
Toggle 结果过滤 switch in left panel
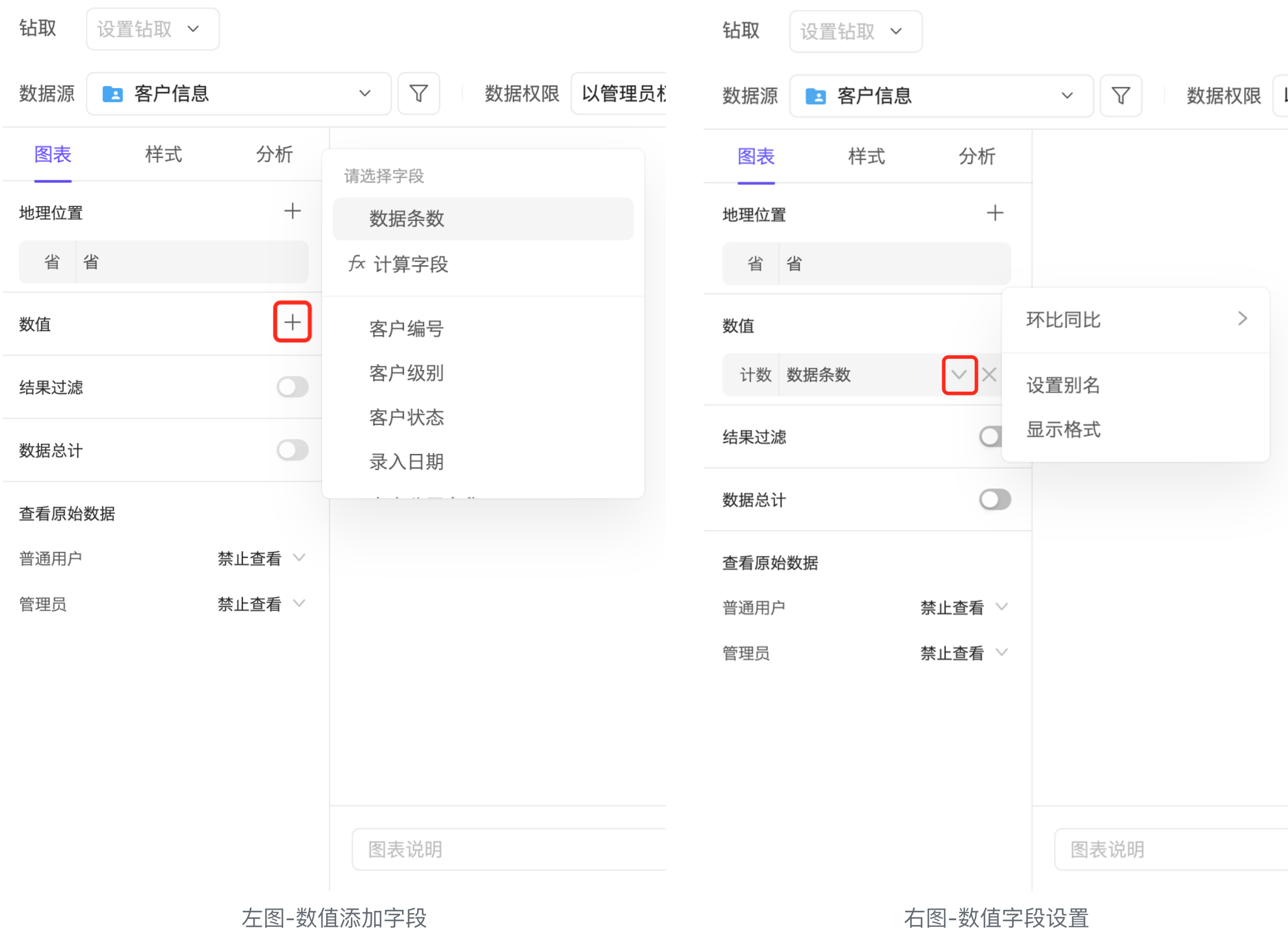pos(292,387)
